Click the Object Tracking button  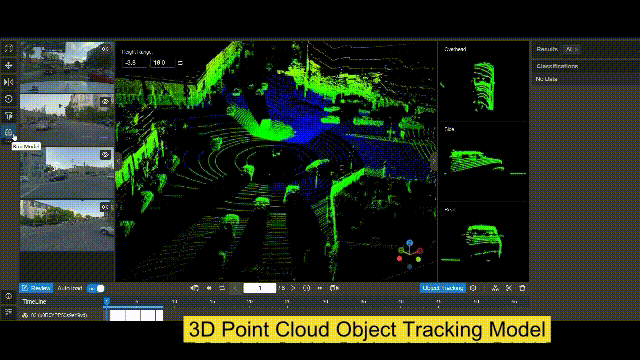(x=443, y=288)
